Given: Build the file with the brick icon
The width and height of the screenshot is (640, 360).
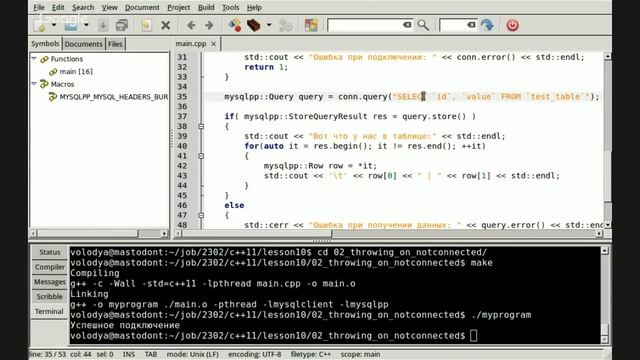Looking at the screenshot, I should (x=253, y=25).
